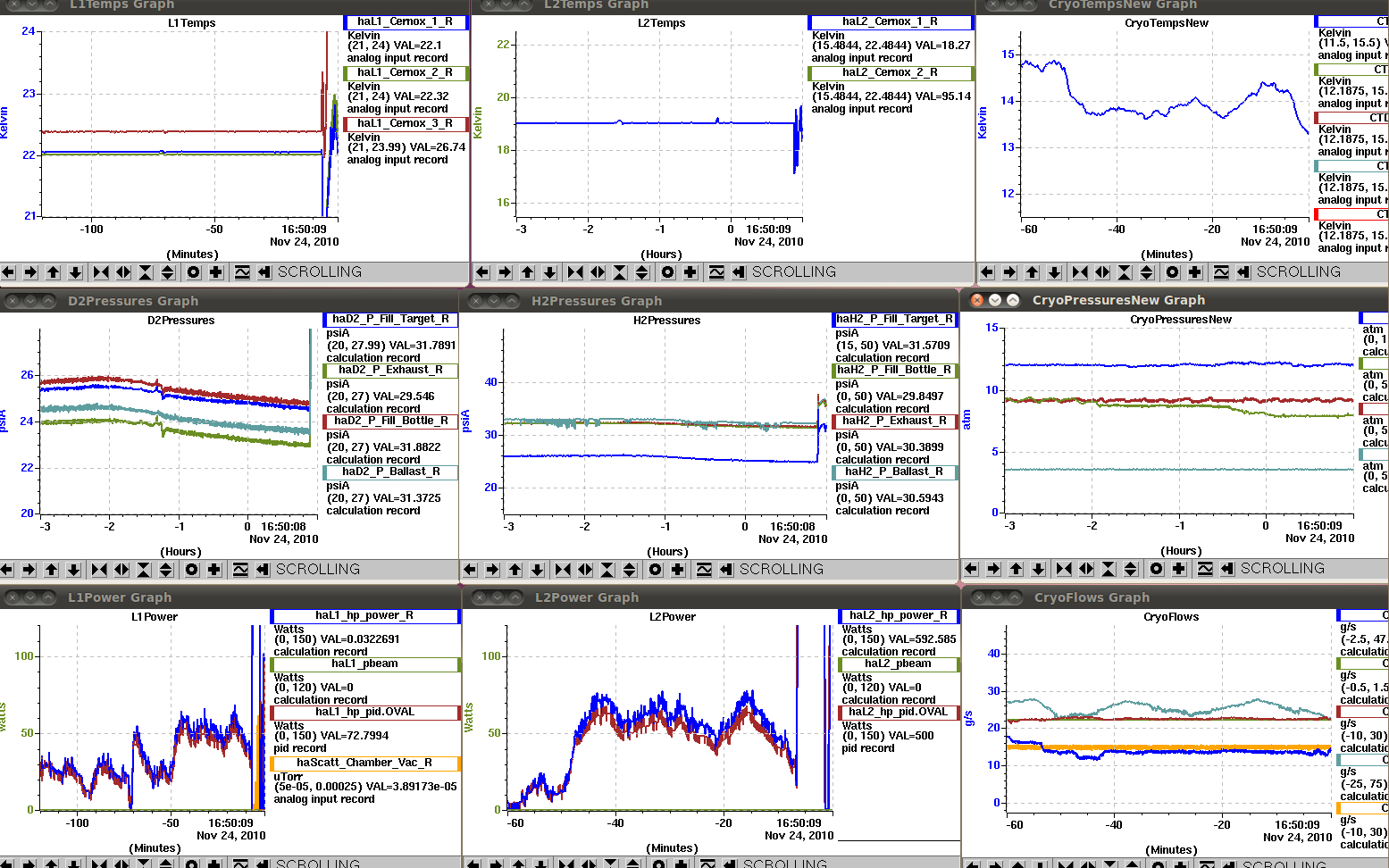Click the SCROLLING status text in L1Temps

[320, 272]
